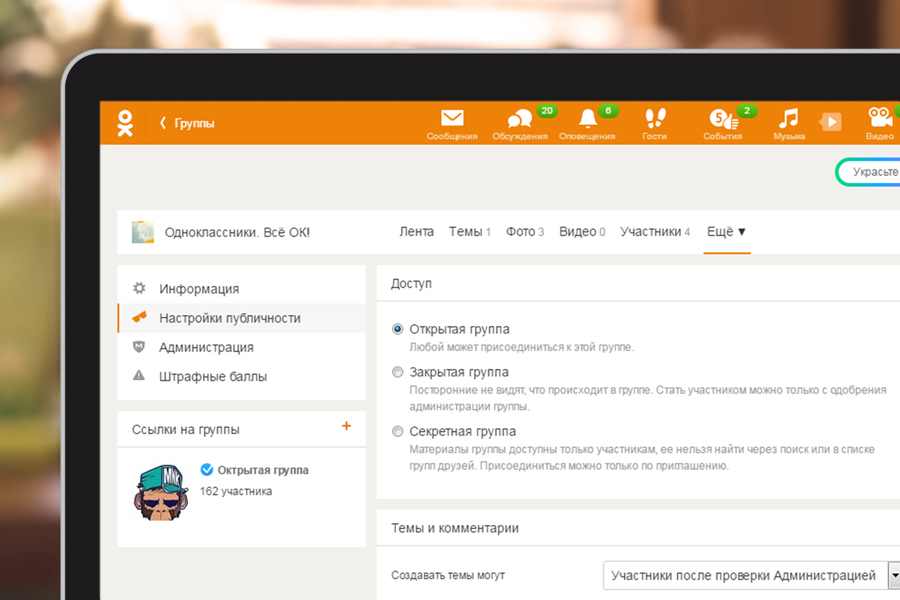Open Музыка note icon

(x=789, y=119)
